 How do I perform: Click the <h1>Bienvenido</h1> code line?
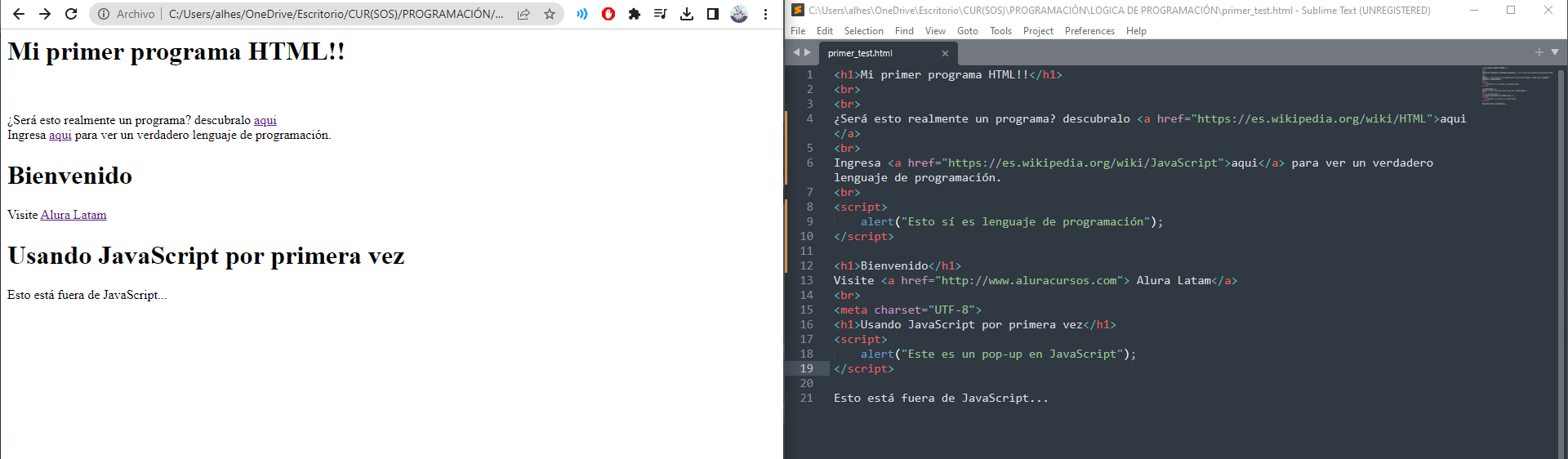[x=898, y=265]
